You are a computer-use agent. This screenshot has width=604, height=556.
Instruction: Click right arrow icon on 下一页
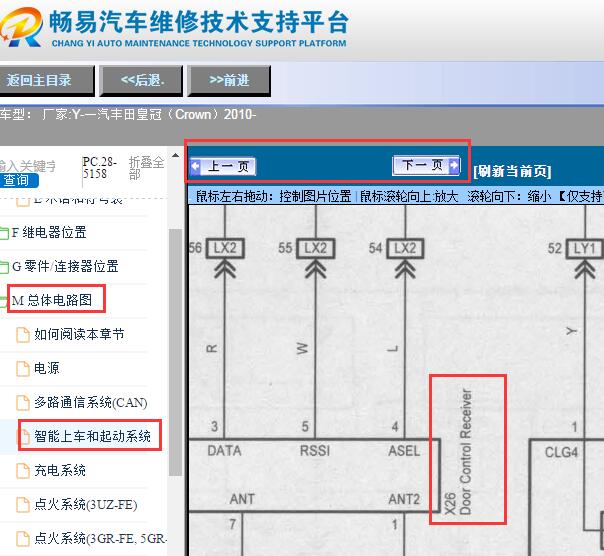click(x=454, y=165)
